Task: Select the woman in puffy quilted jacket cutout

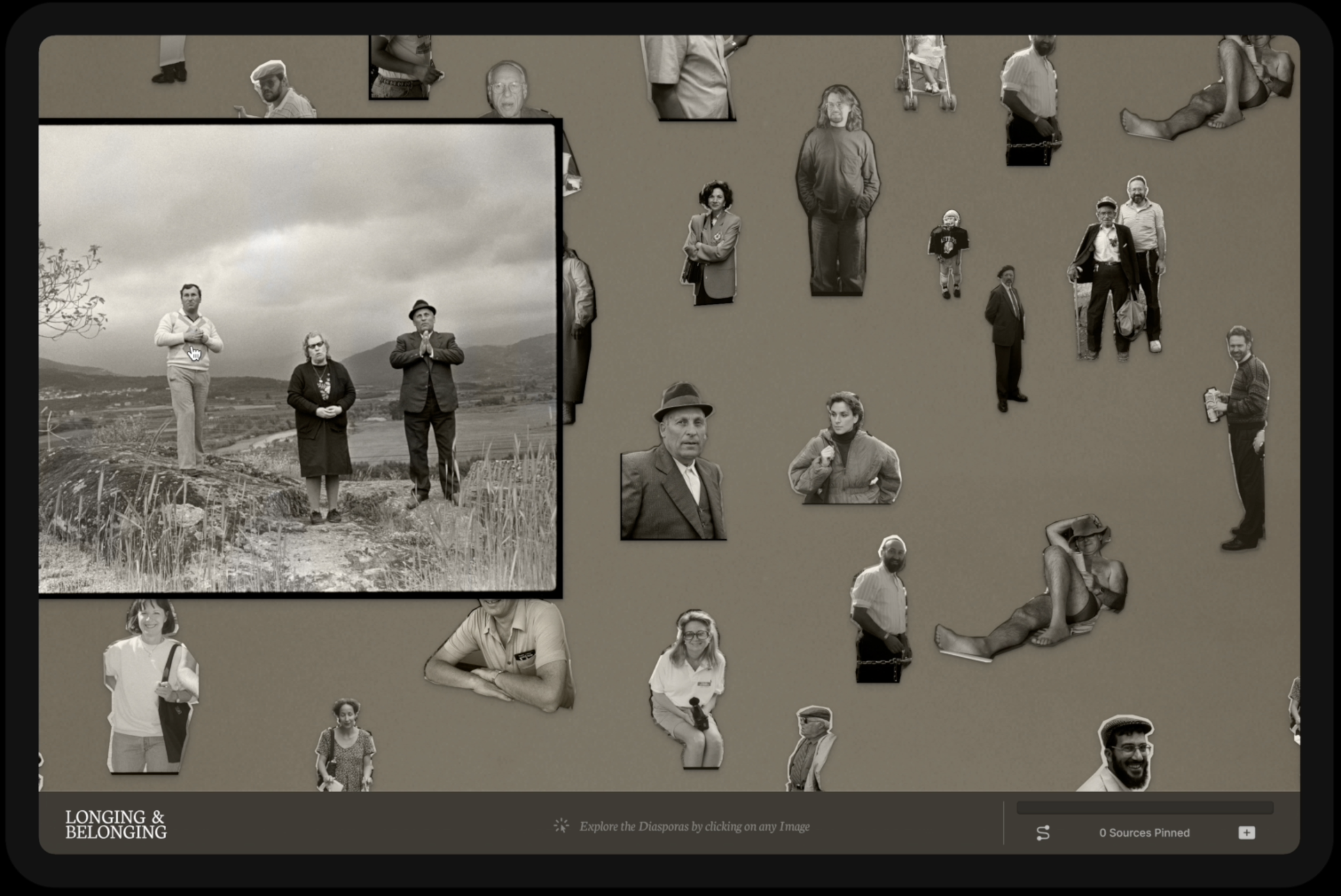Action: point(844,455)
